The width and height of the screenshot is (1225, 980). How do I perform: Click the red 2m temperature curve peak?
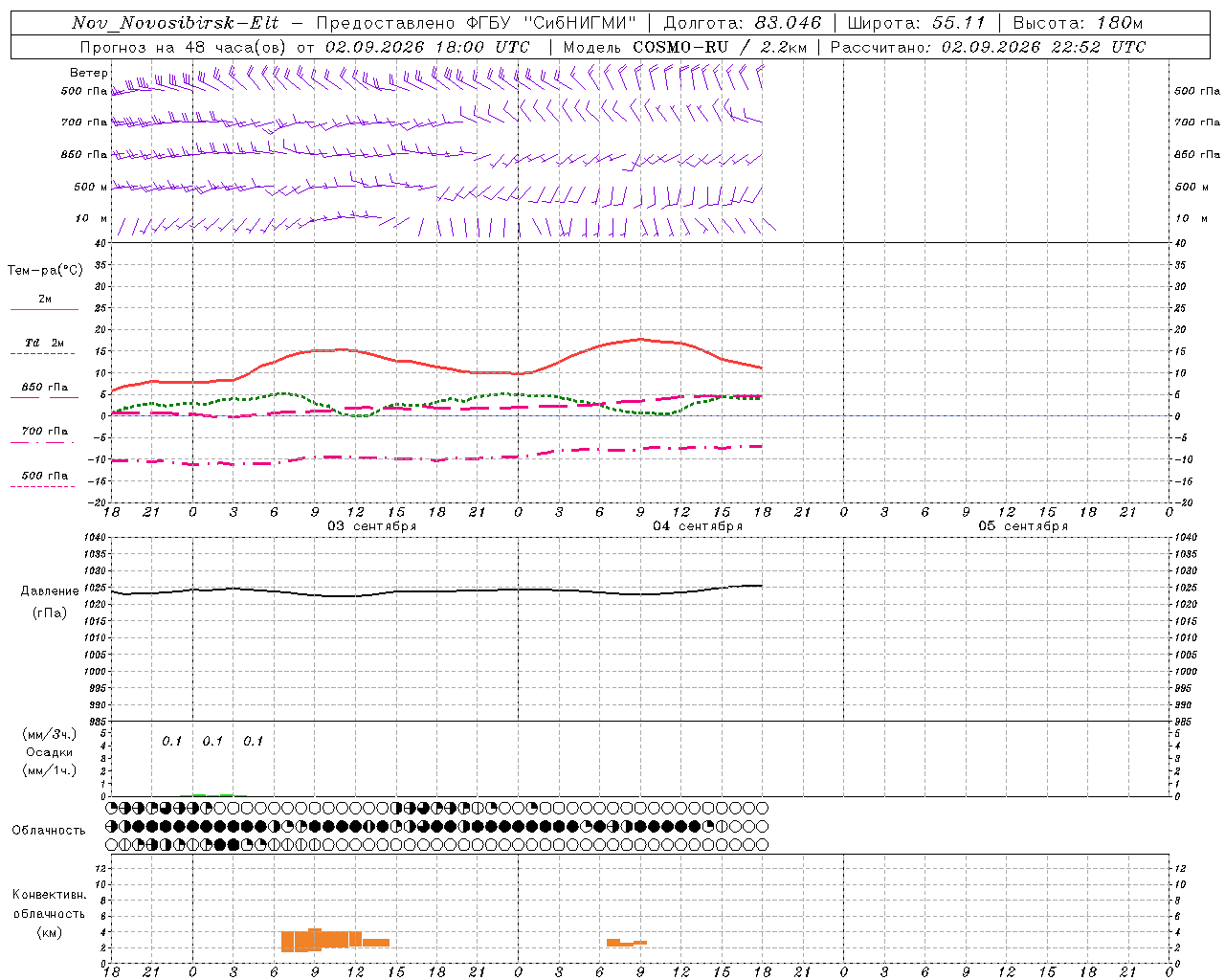click(640, 339)
